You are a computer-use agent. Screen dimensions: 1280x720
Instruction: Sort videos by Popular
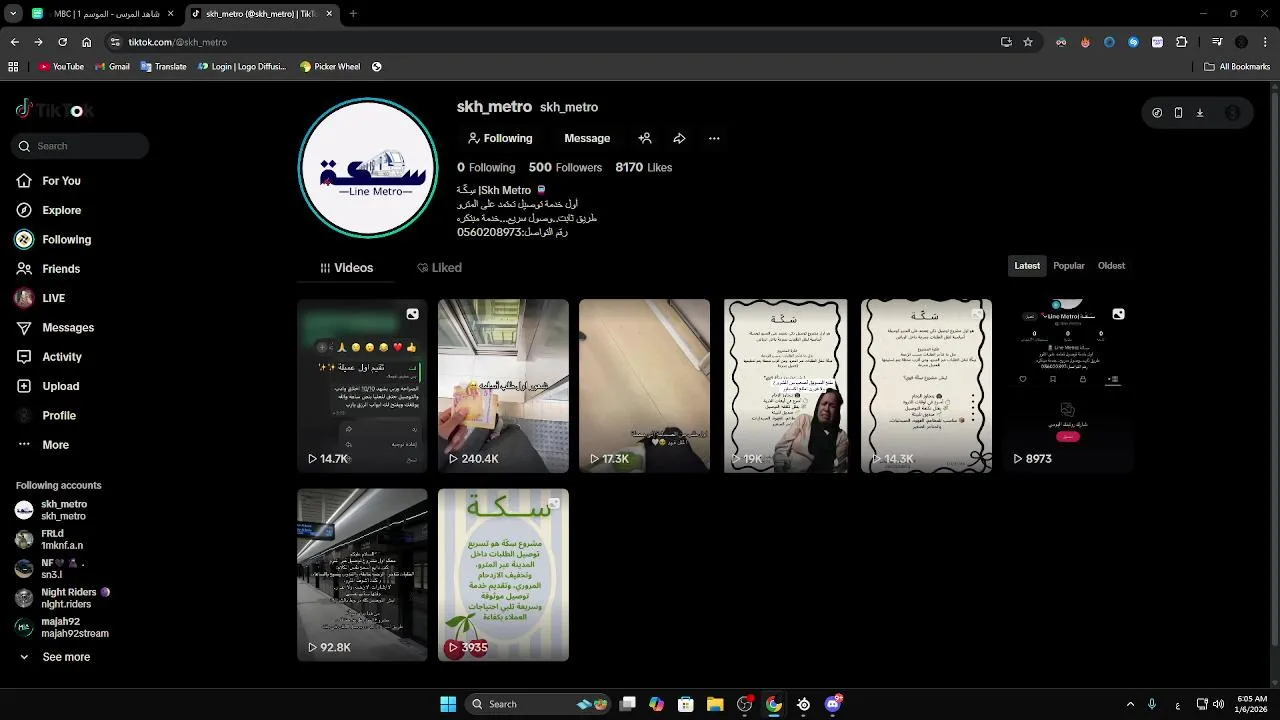click(1069, 266)
